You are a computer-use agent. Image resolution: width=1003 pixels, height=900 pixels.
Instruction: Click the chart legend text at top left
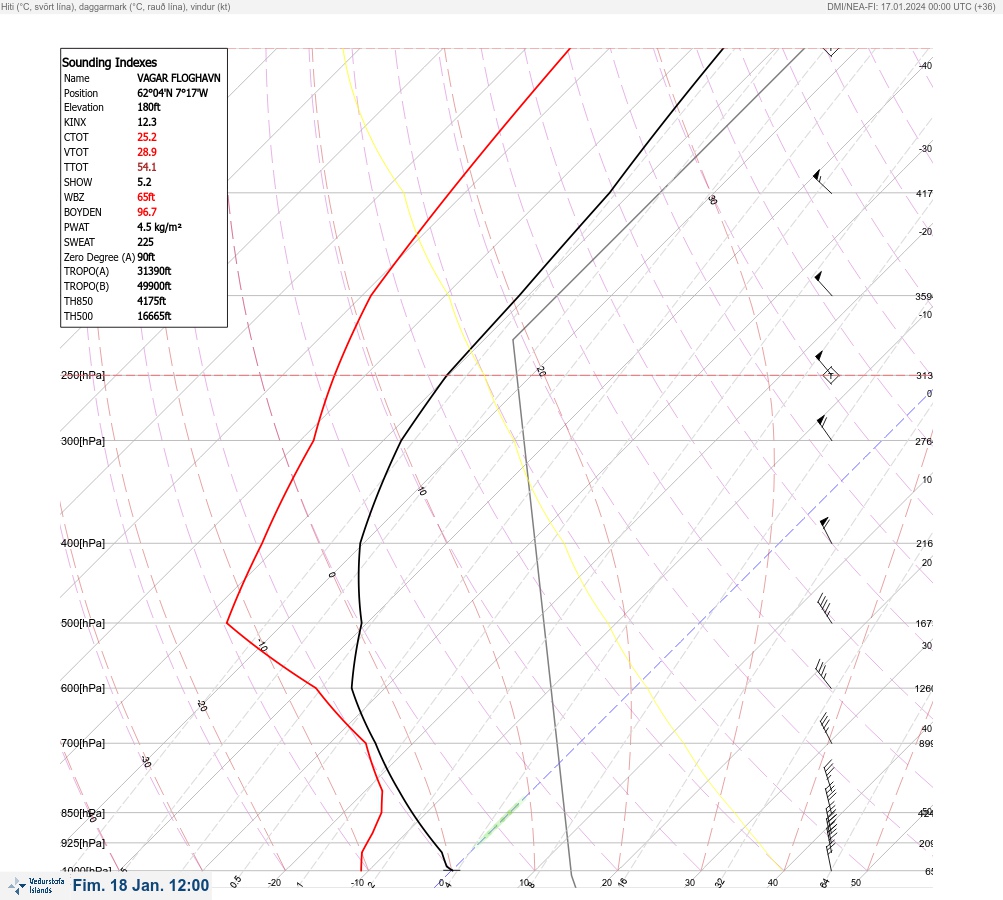116,7
